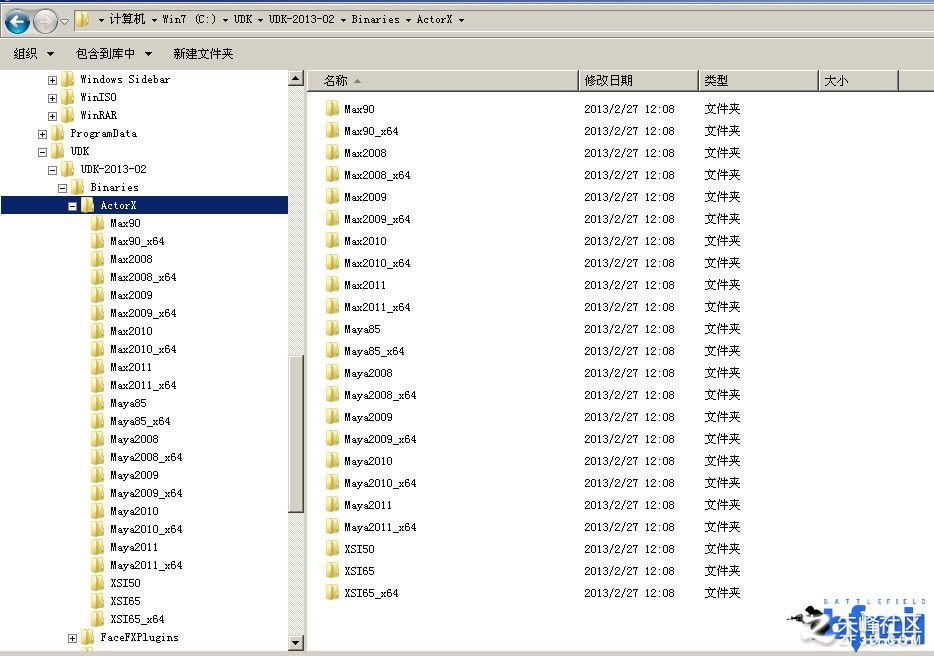The height and width of the screenshot is (656, 934).
Task: Click the tree pane scroll up arrow
Action: (x=296, y=78)
